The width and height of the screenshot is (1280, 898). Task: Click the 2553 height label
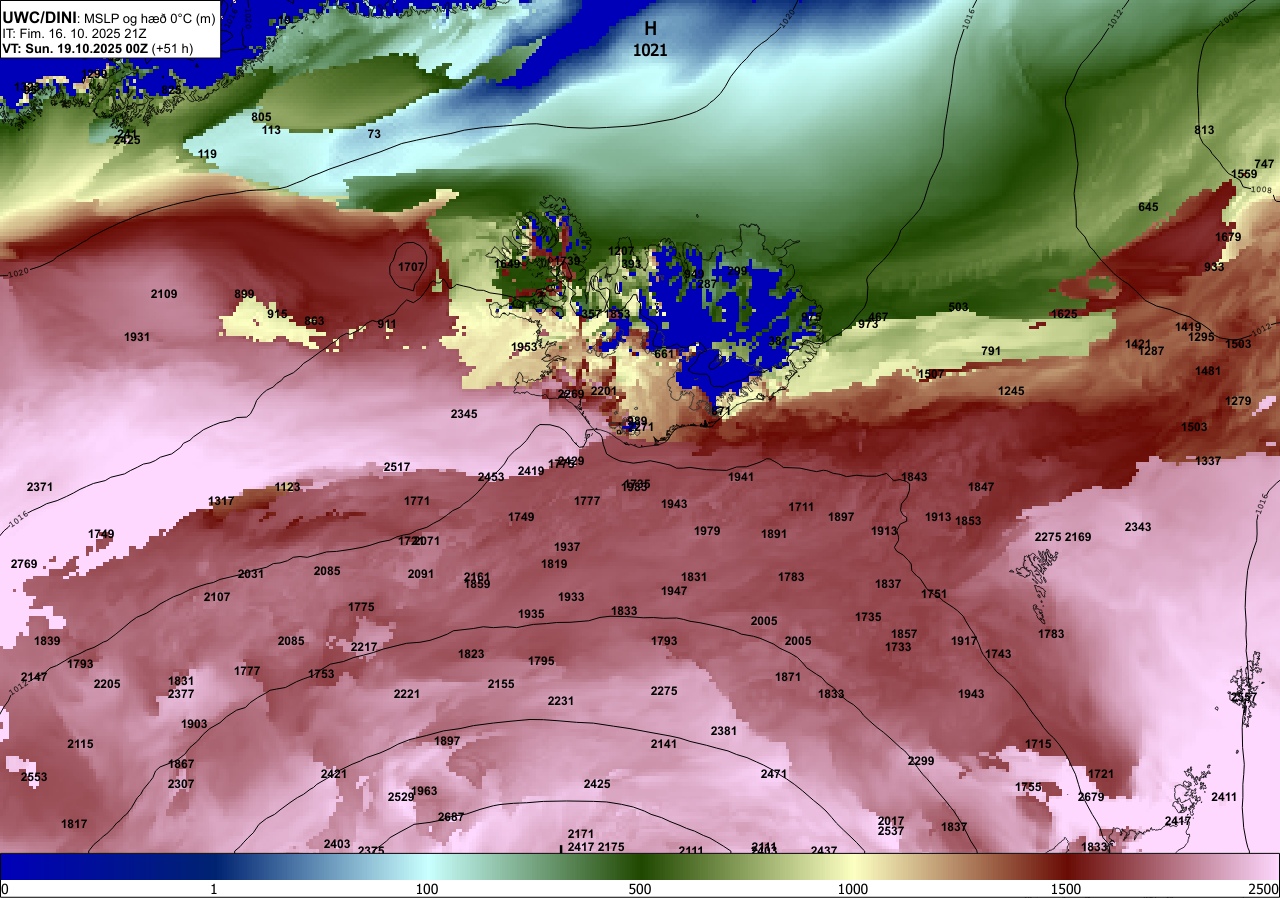34,777
